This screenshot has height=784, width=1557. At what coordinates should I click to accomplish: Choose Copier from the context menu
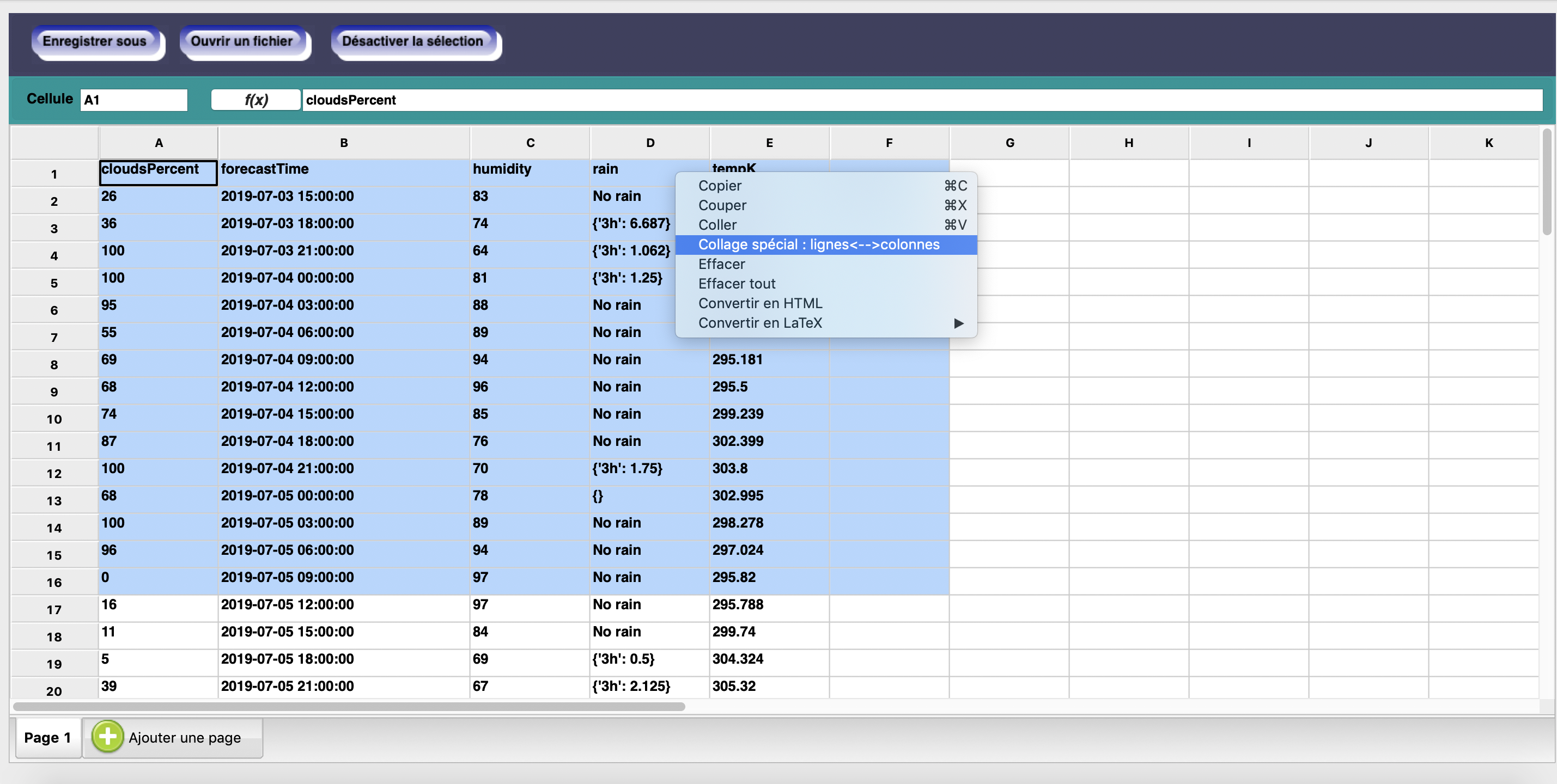point(826,186)
